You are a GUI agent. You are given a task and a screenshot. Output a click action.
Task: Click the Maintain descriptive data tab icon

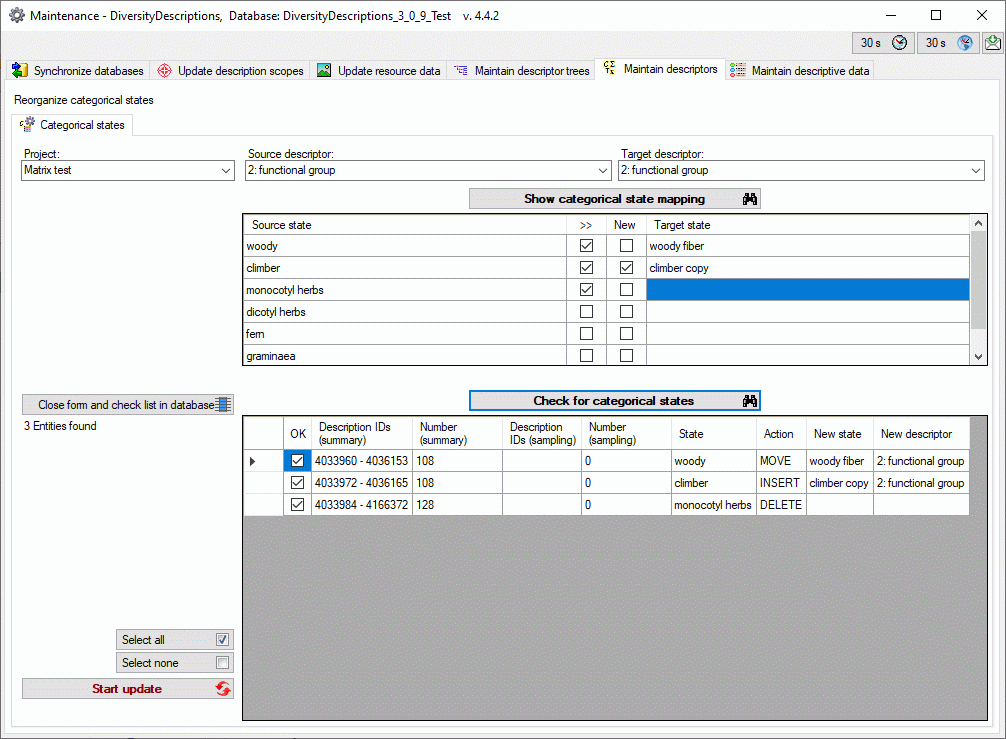pos(738,71)
